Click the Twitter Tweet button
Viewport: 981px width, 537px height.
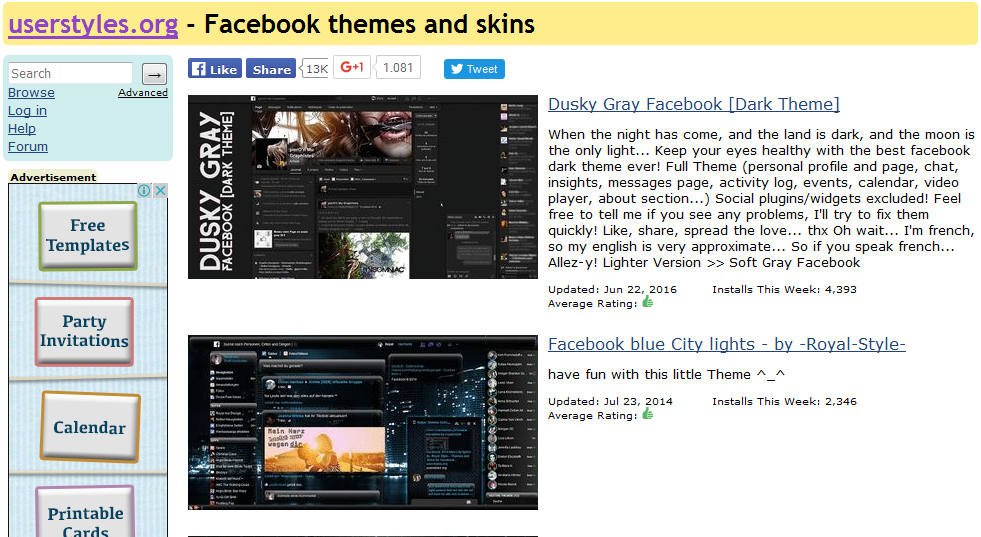(474, 69)
